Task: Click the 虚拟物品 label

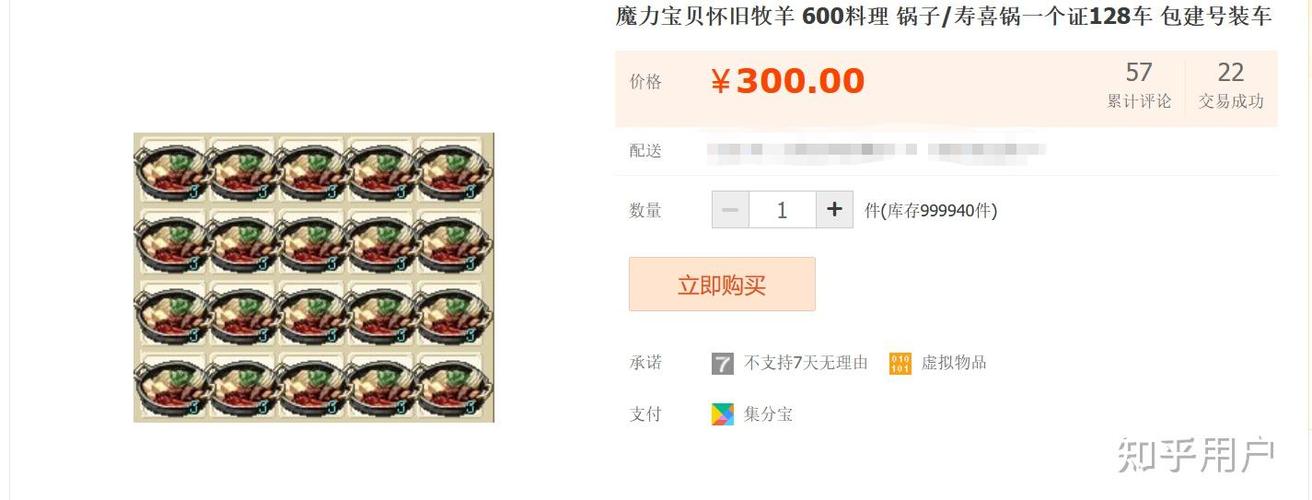Action: pyautogui.click(x=954, y=362)
